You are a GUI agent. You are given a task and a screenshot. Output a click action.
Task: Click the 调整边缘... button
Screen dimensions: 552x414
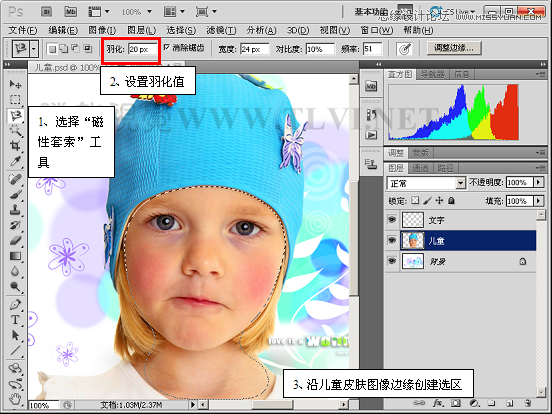454,48
